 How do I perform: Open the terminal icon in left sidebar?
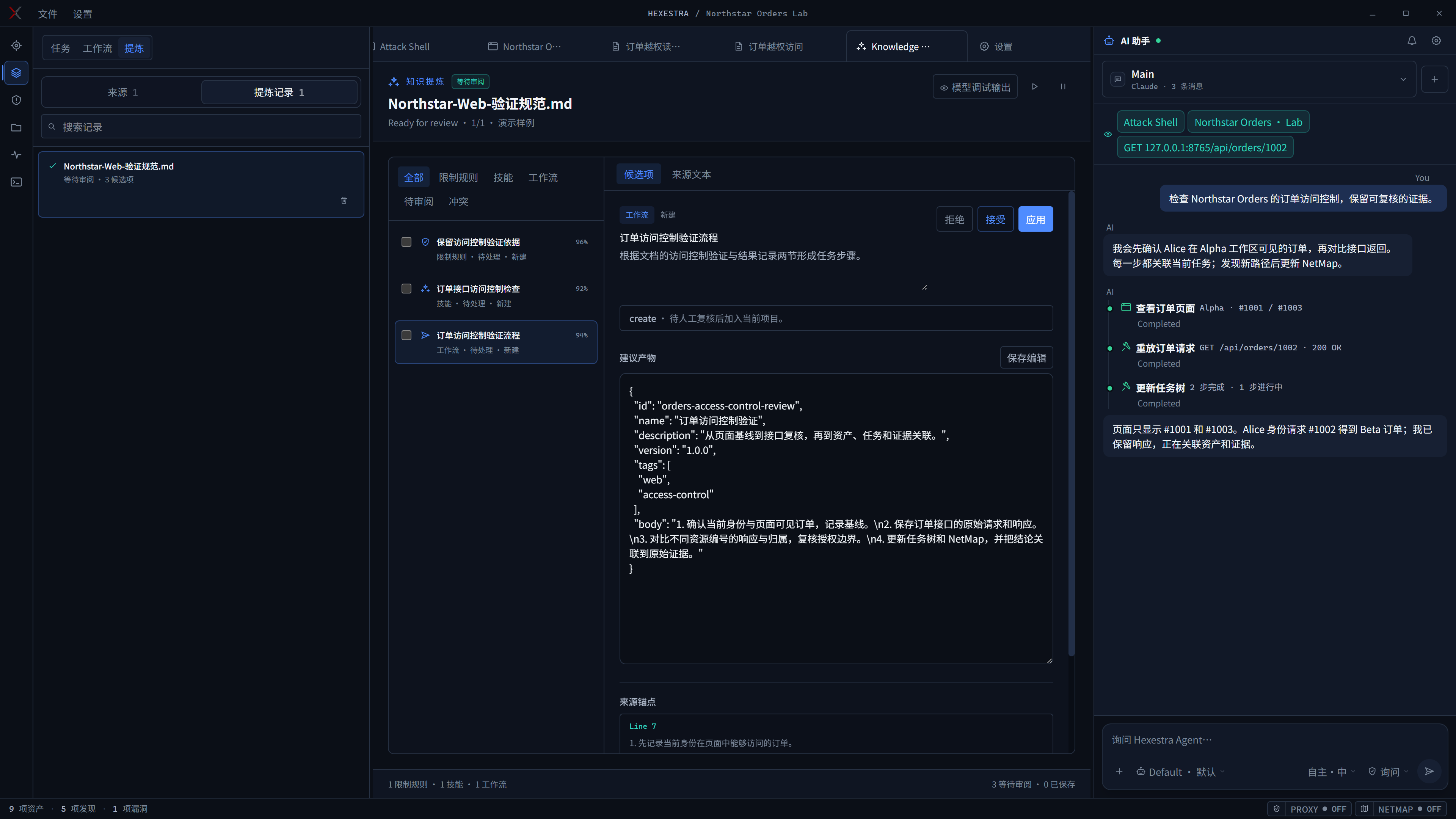pyautogui.click(x=16, y=182)
